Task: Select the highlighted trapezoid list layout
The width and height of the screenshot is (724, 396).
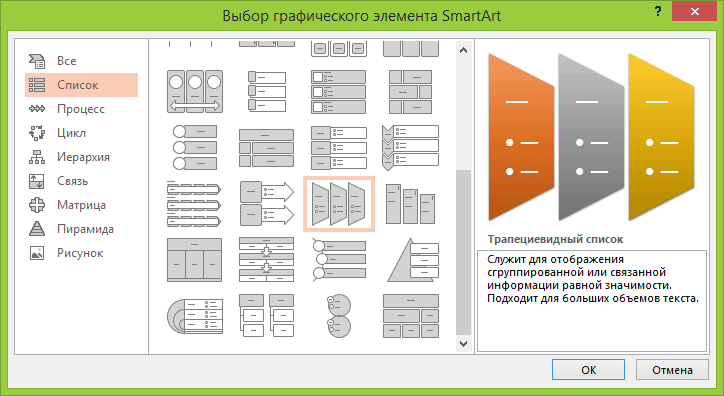Action: pos(338,204)
